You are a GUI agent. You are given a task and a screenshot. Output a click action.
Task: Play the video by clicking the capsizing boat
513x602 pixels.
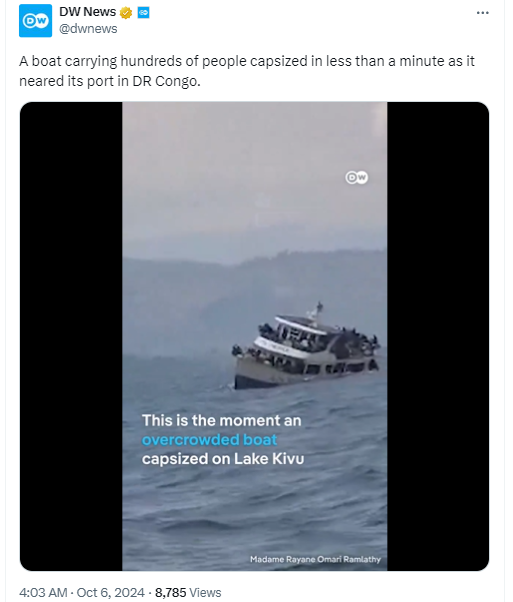[306, 347]
